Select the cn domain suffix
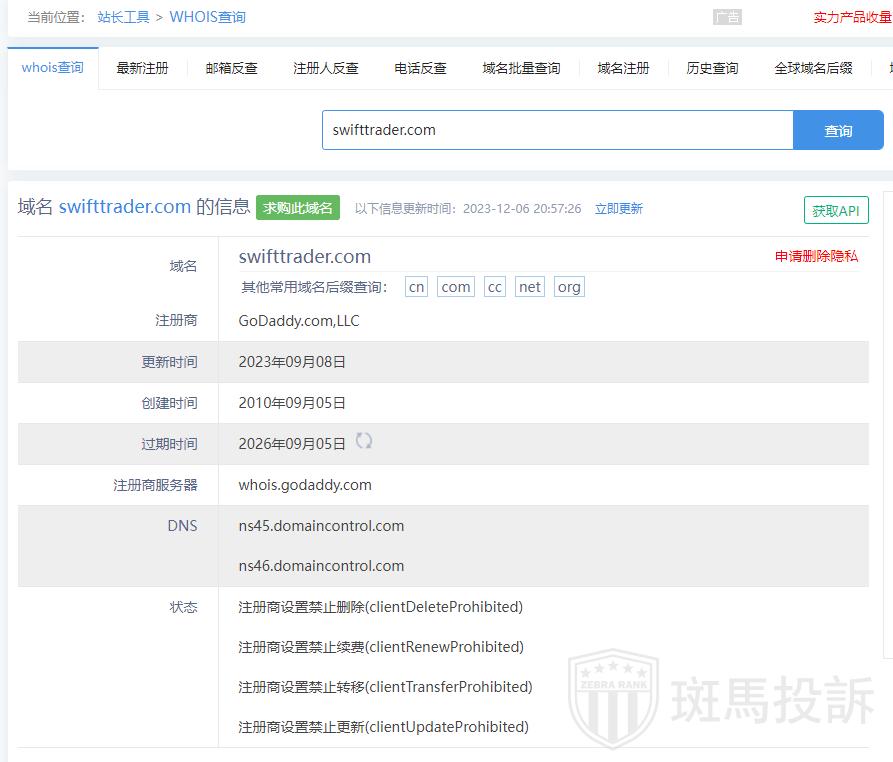 (x=416, y=287)
